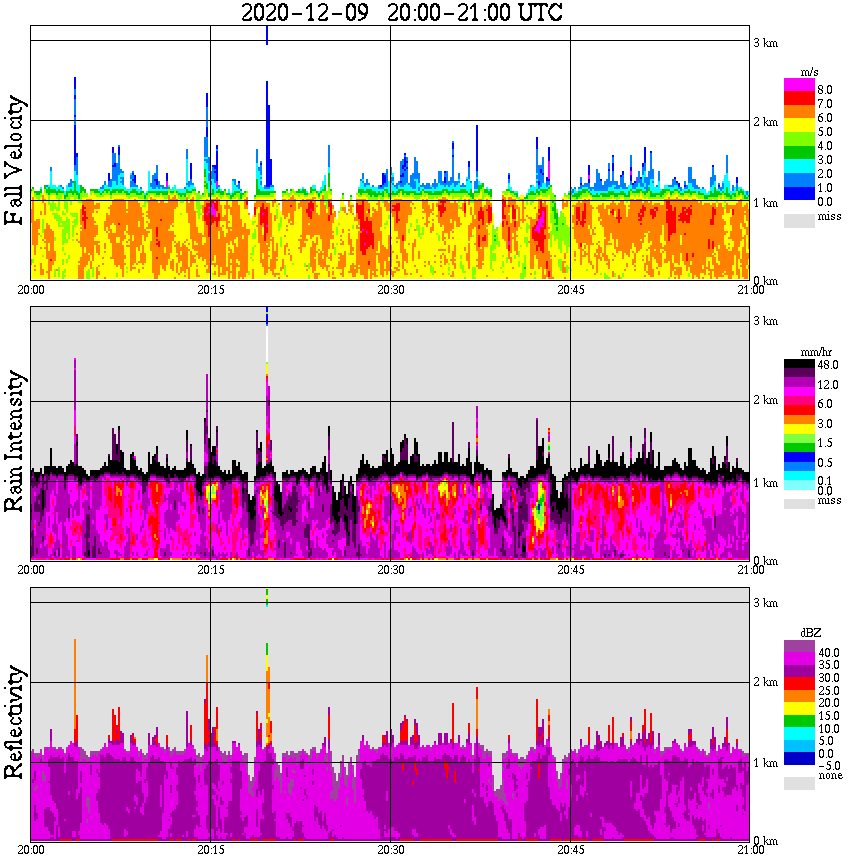Pick the green swatch in the dBZ legend
Screen dimensions: 850x868
point(799,721)
